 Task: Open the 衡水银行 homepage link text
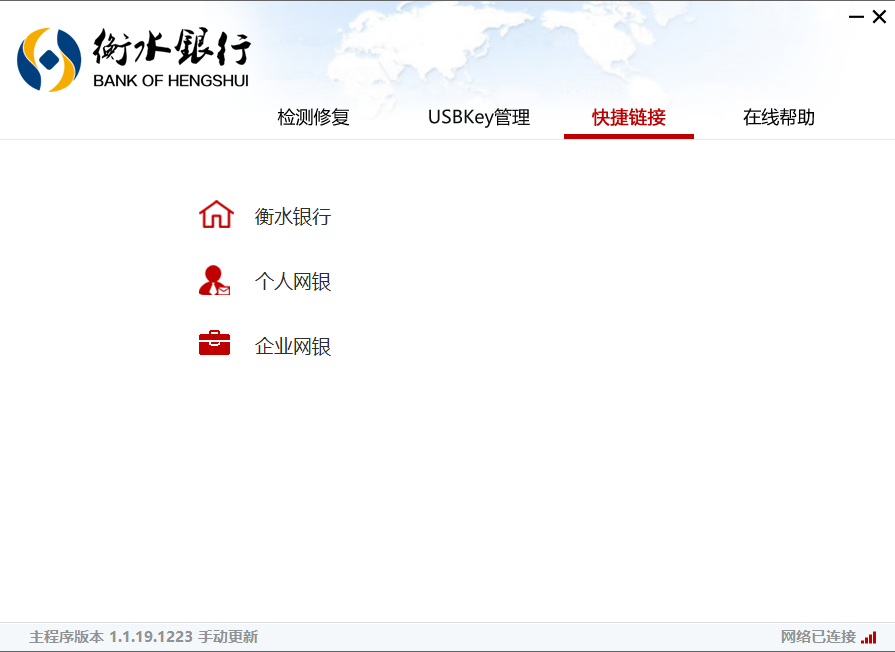[292, 217]
